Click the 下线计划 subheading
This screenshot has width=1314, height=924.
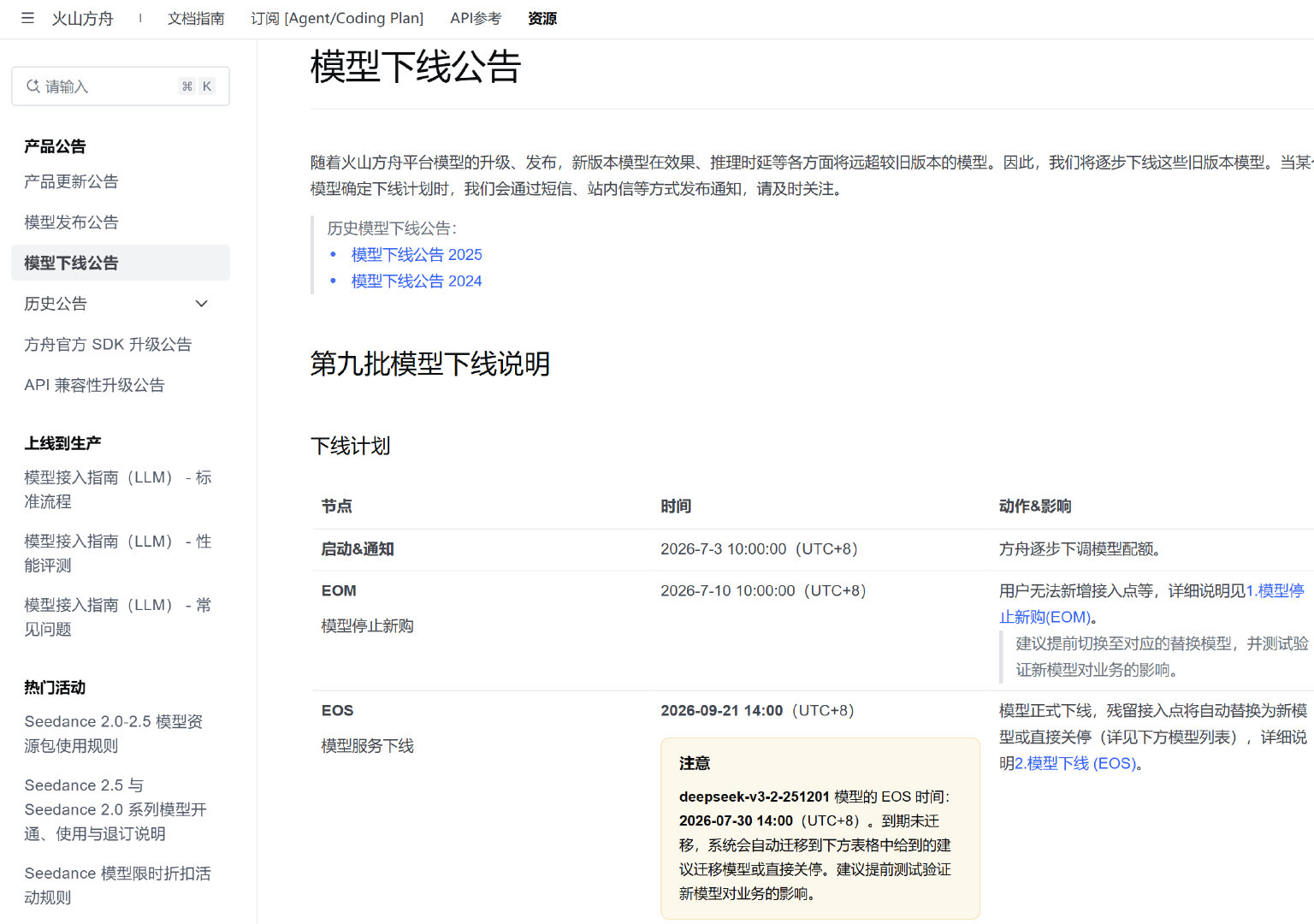pyautogui.click(x=350, y=446)
